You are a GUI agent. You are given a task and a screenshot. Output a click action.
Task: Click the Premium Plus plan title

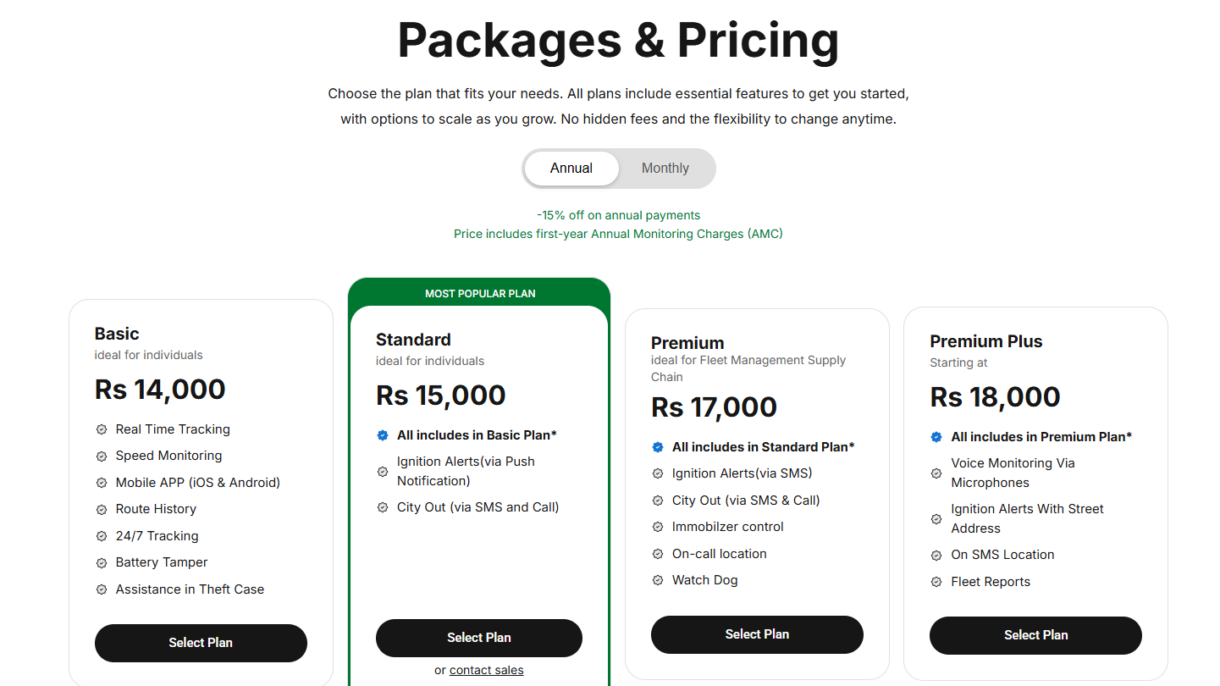pos(985,341)
